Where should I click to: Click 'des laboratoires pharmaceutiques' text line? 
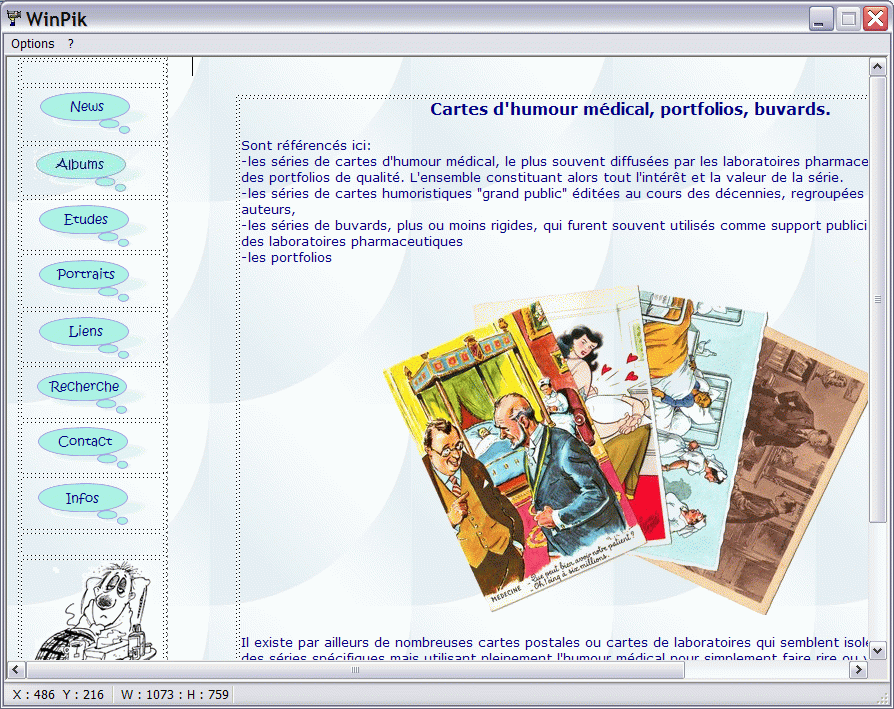click(352, 242)
